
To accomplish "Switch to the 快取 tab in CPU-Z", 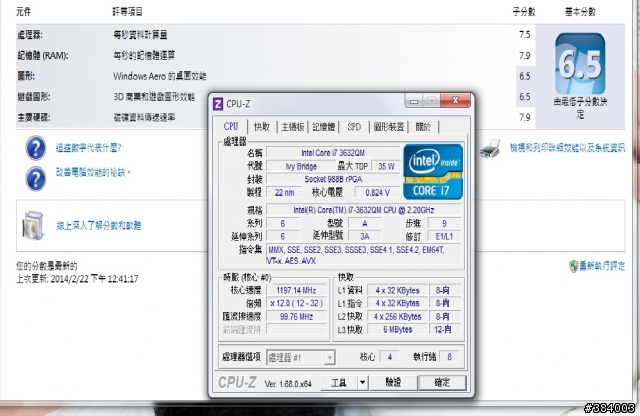I will coord(262,127).
